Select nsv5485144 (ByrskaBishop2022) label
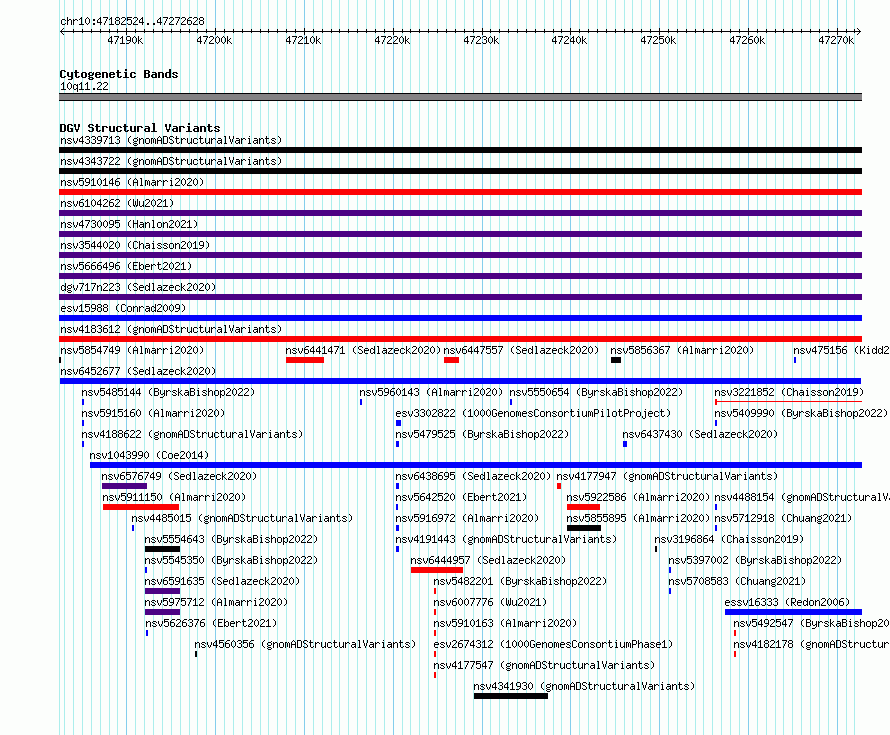The height and width of the screenshot is (735, 890). [x=168, y=392]
